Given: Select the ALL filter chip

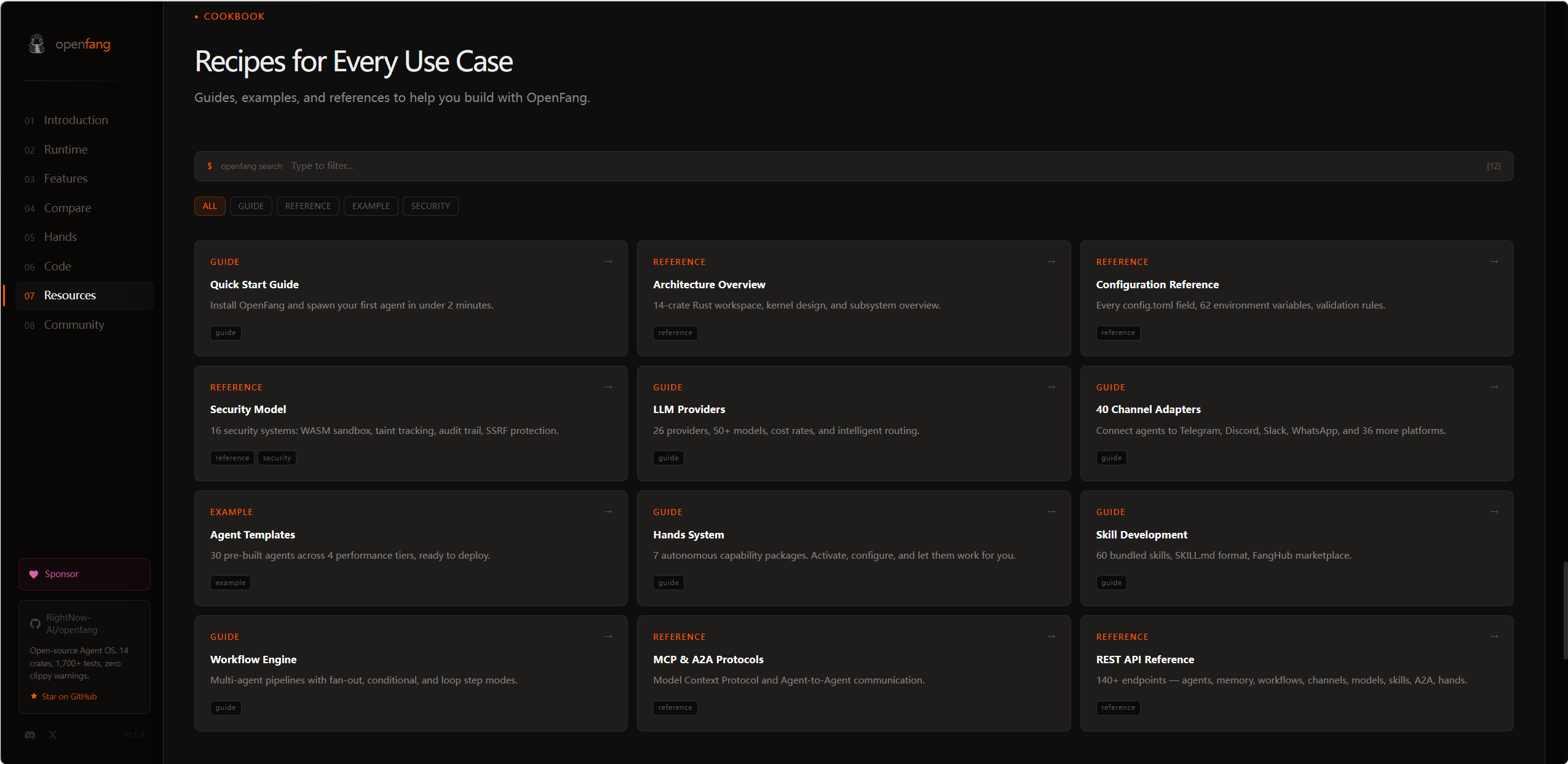Looking at the screenshot, I should pyautogui.click(x=210, y=206).
